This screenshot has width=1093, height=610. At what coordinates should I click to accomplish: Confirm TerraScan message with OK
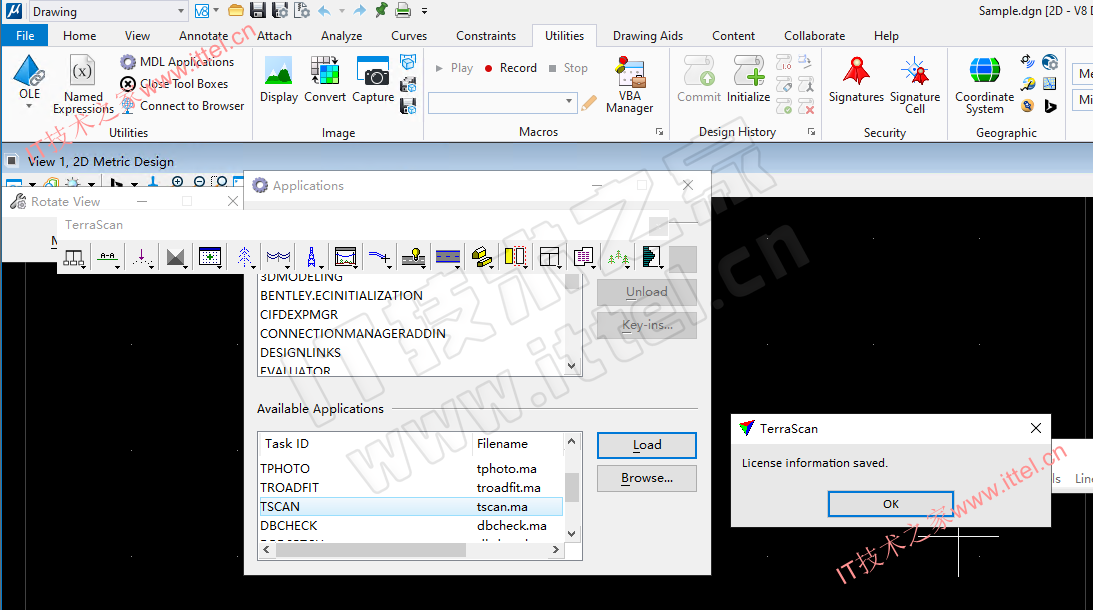pos(890,503)
